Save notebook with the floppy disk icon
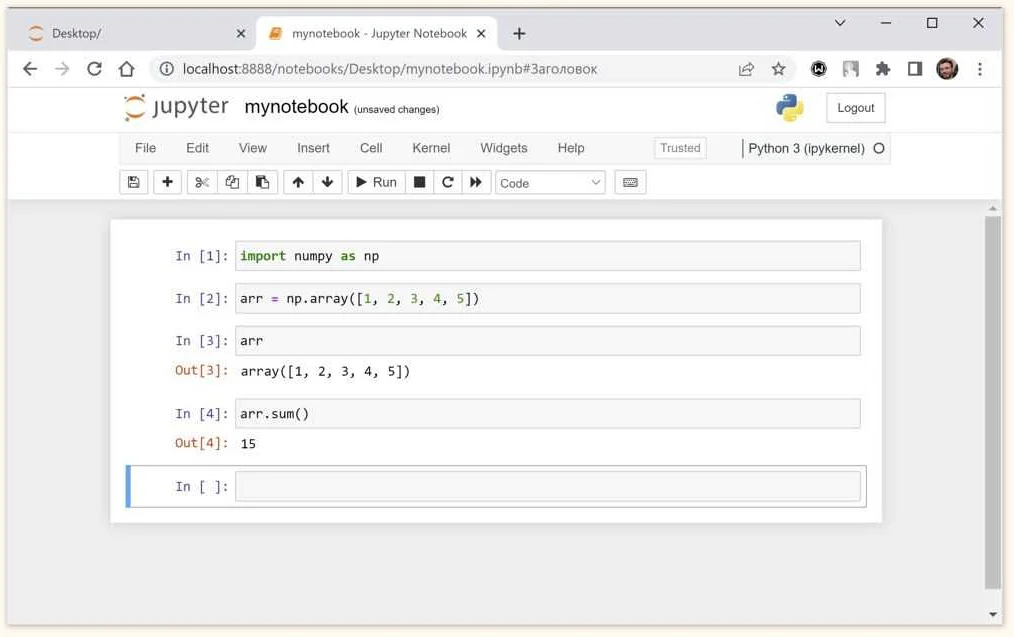 point(133,182)
